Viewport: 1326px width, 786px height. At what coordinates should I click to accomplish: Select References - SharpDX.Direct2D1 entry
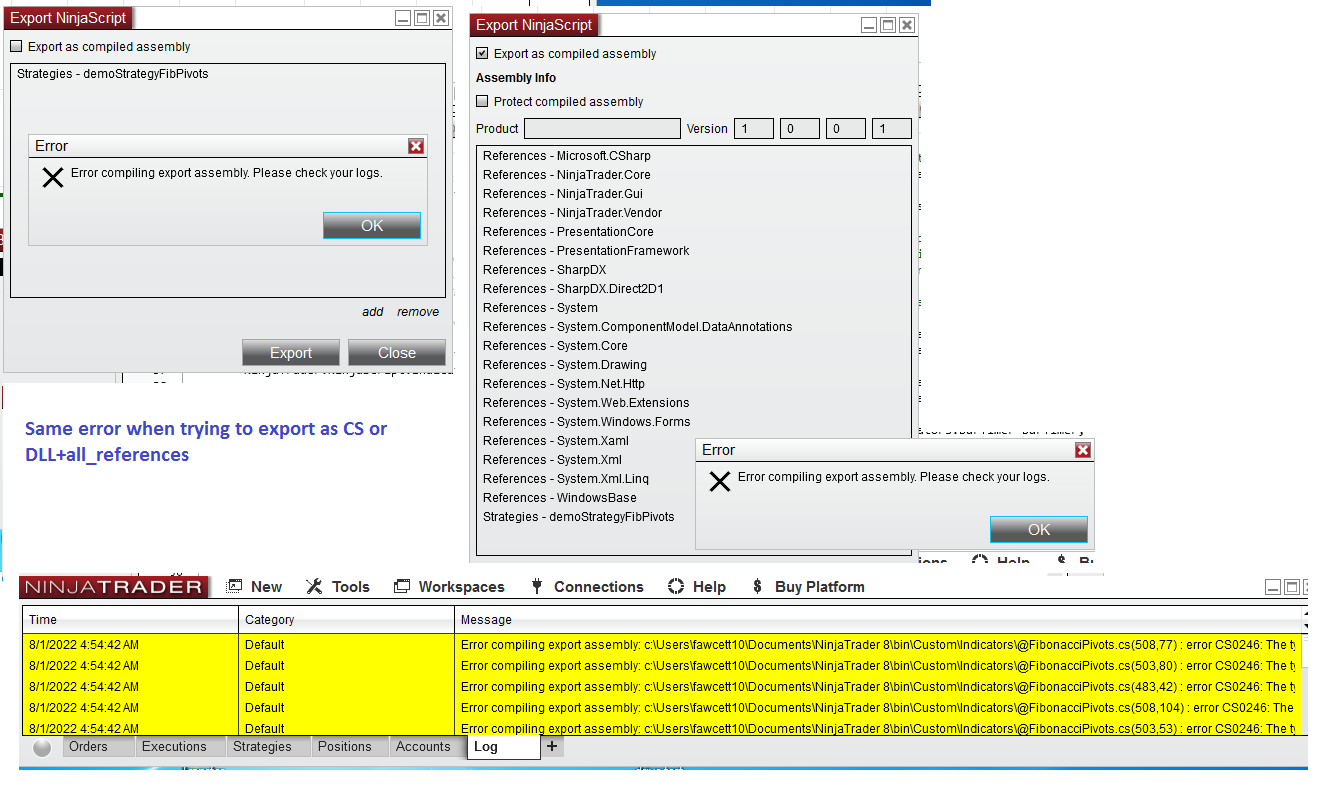tap(574, 289)
